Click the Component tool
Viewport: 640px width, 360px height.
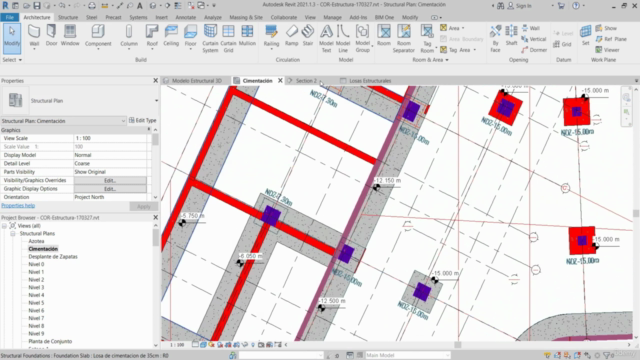click(x=98, y=36)
